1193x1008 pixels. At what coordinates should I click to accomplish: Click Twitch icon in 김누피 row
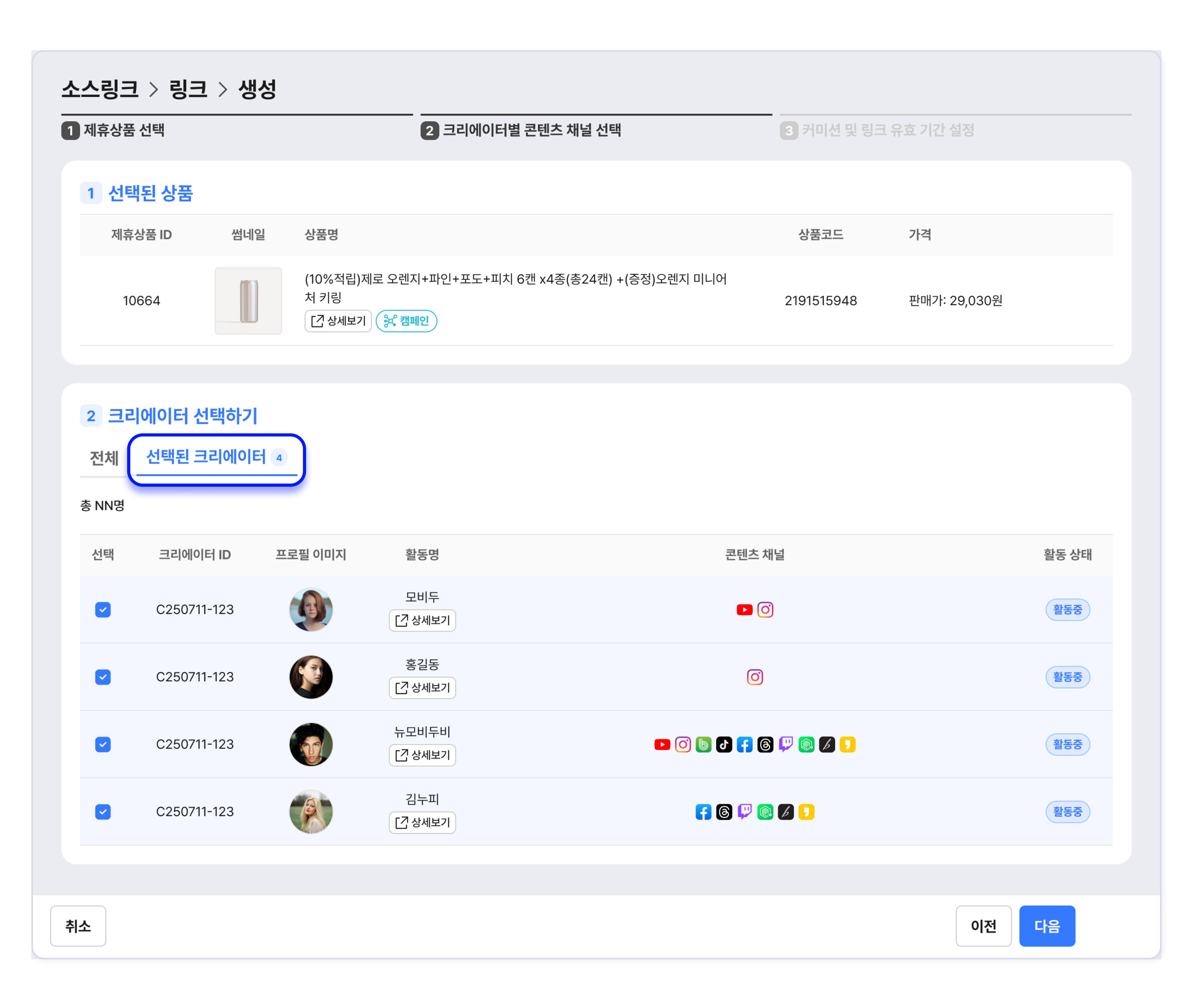click(x=744, y=812)
